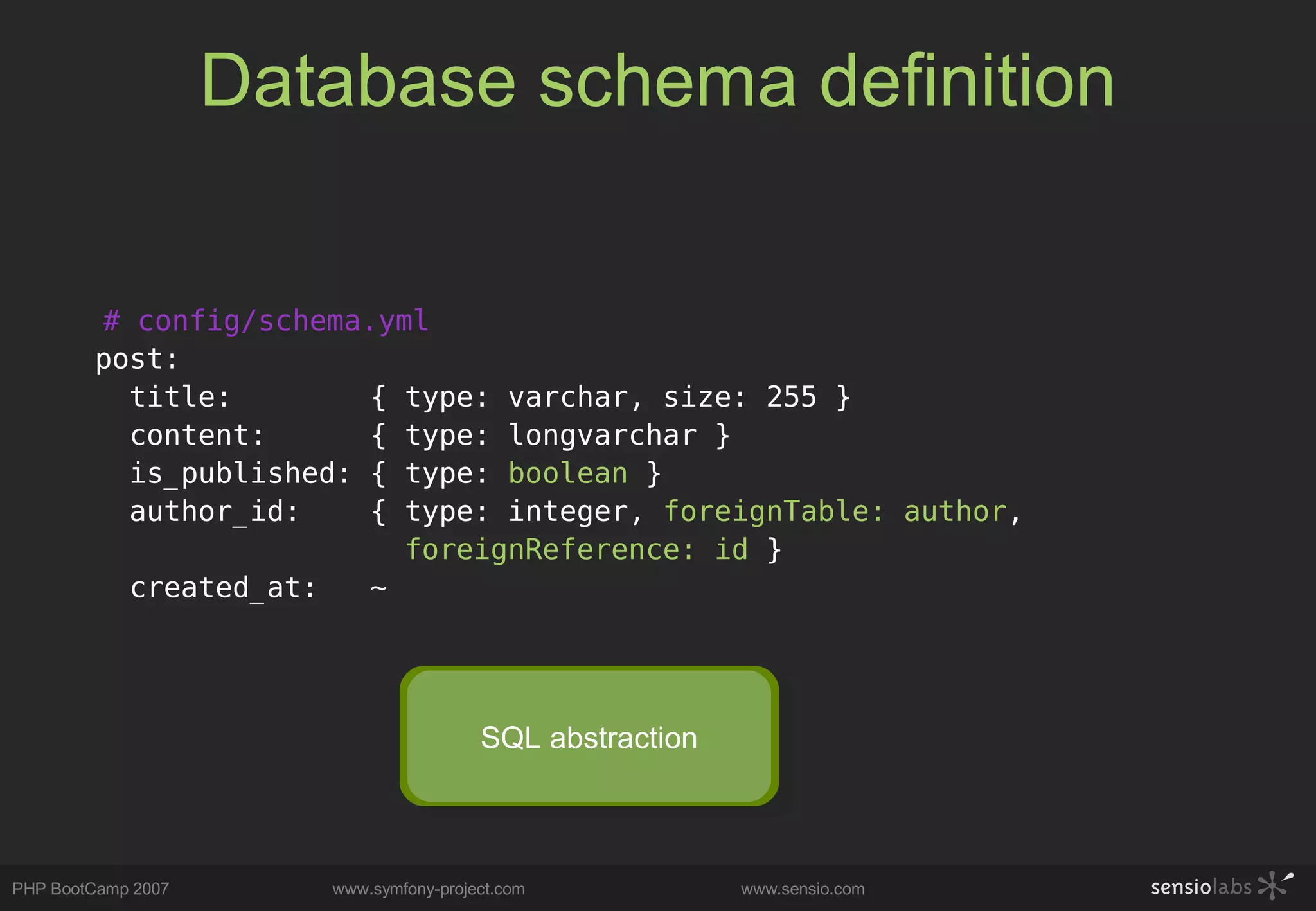Screen dimensions: 1316x911
Task: Click '{ type: longvarchar }' value
Action: point(551,435)
